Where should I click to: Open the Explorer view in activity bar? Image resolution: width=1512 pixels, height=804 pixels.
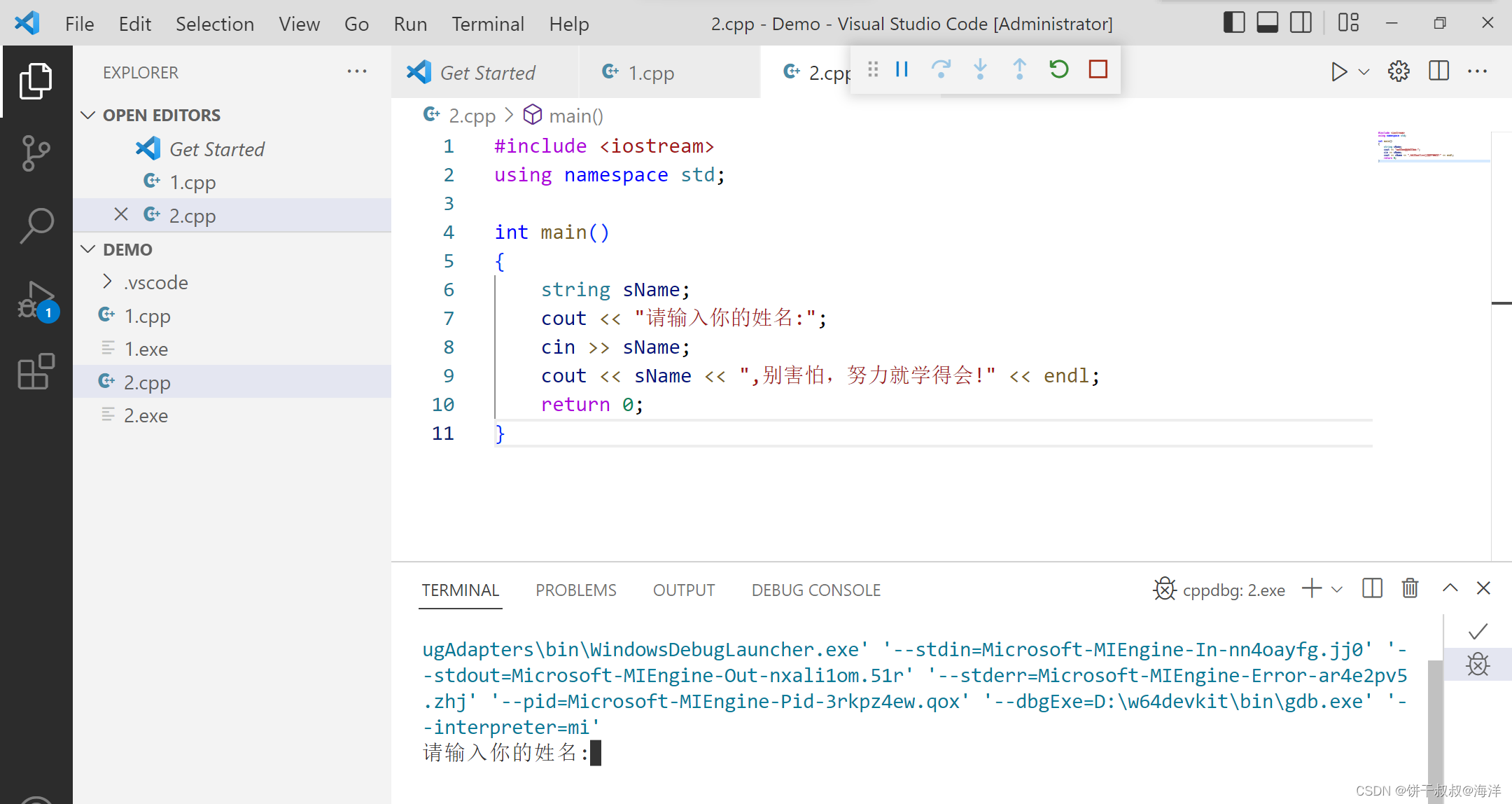[36, 81]
